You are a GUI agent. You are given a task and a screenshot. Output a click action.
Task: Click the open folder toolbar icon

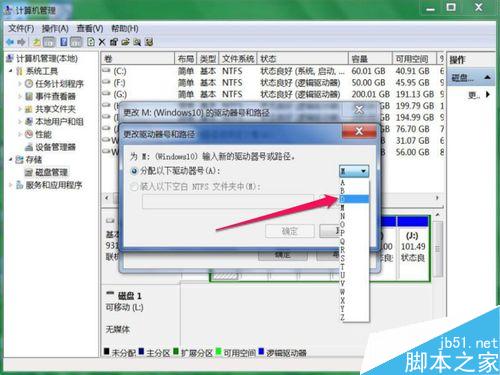click(x=125, y=42)
